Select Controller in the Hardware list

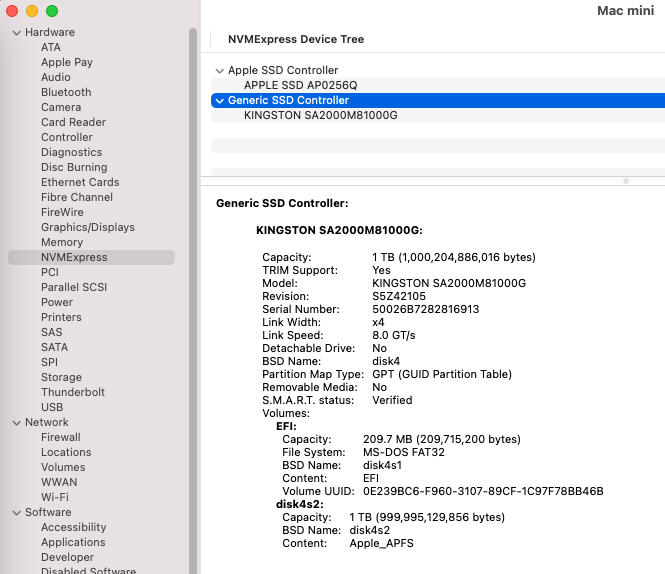pos(67,137)
